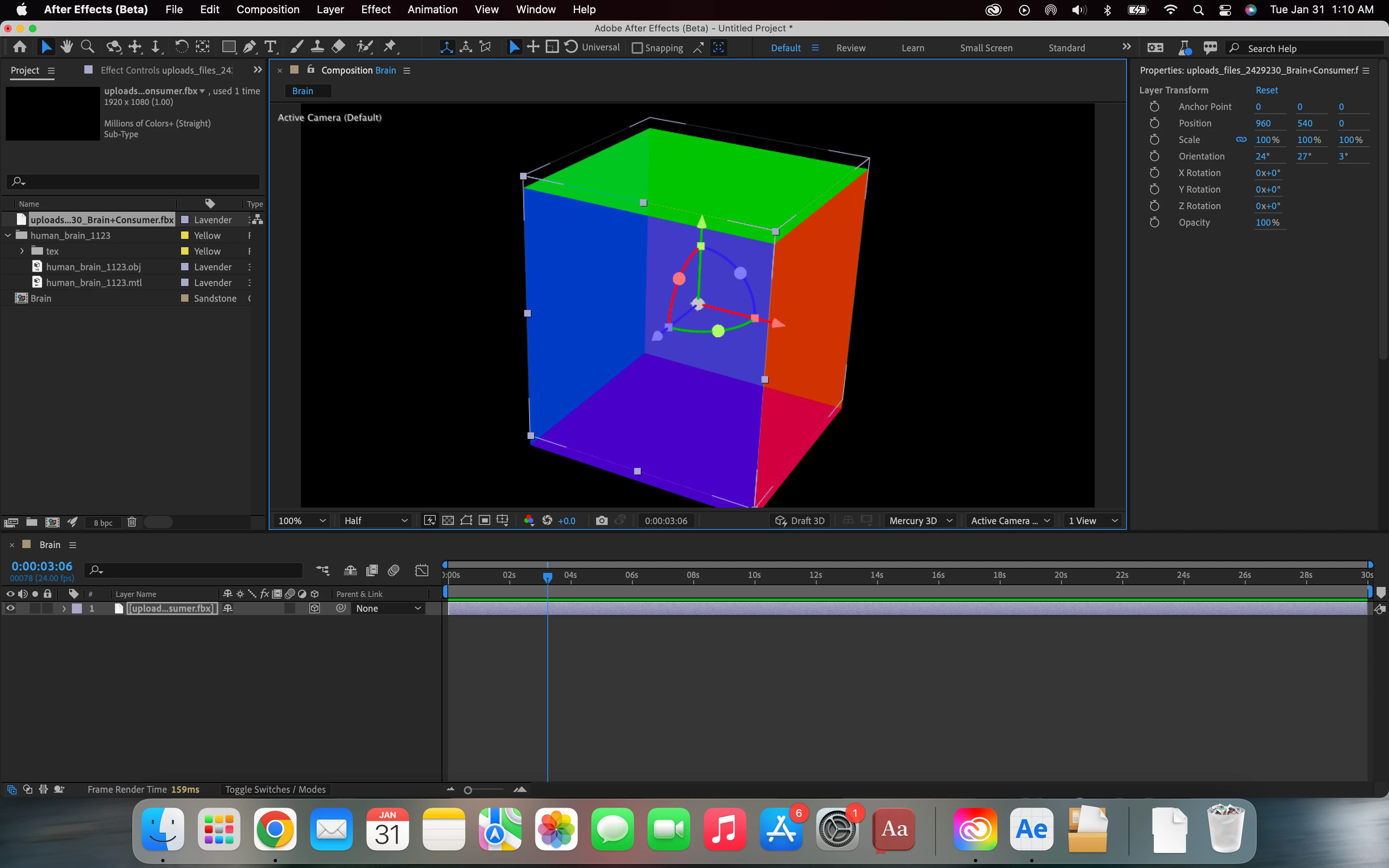Open the Composition menu
This screenshot has height=868, width=1389.
coord(267,9)
